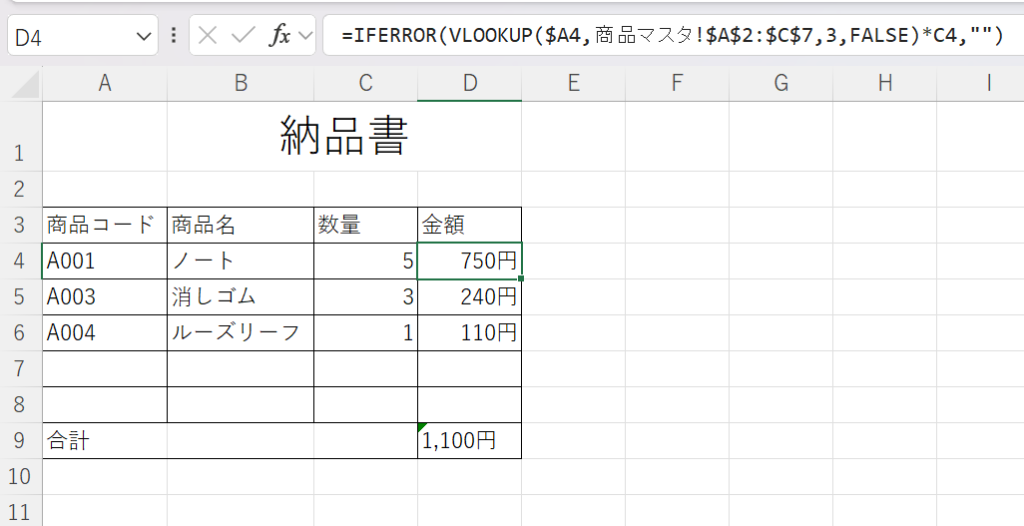
Task: Click the Select All corner triangle
Action: tap(25, 85)
